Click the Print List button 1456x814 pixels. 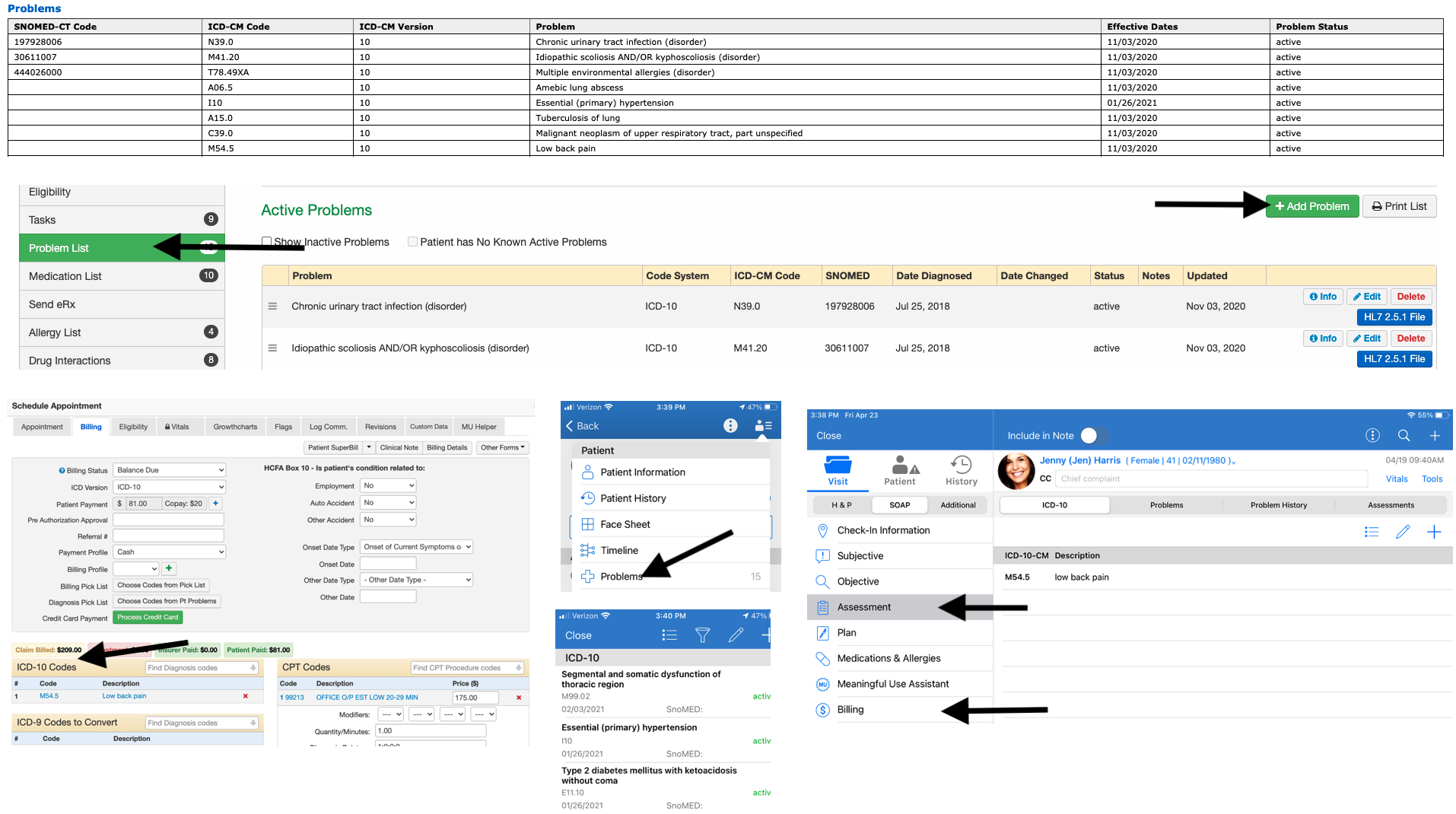pos(1399,206)
